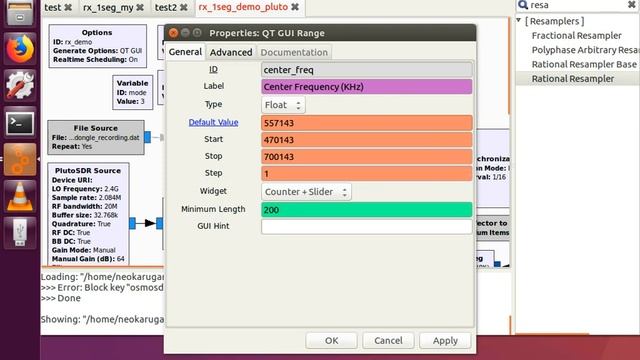This screenshot has height=360, width=640.
Task: Edit Default Value field 557143
Action: (367, 123)
